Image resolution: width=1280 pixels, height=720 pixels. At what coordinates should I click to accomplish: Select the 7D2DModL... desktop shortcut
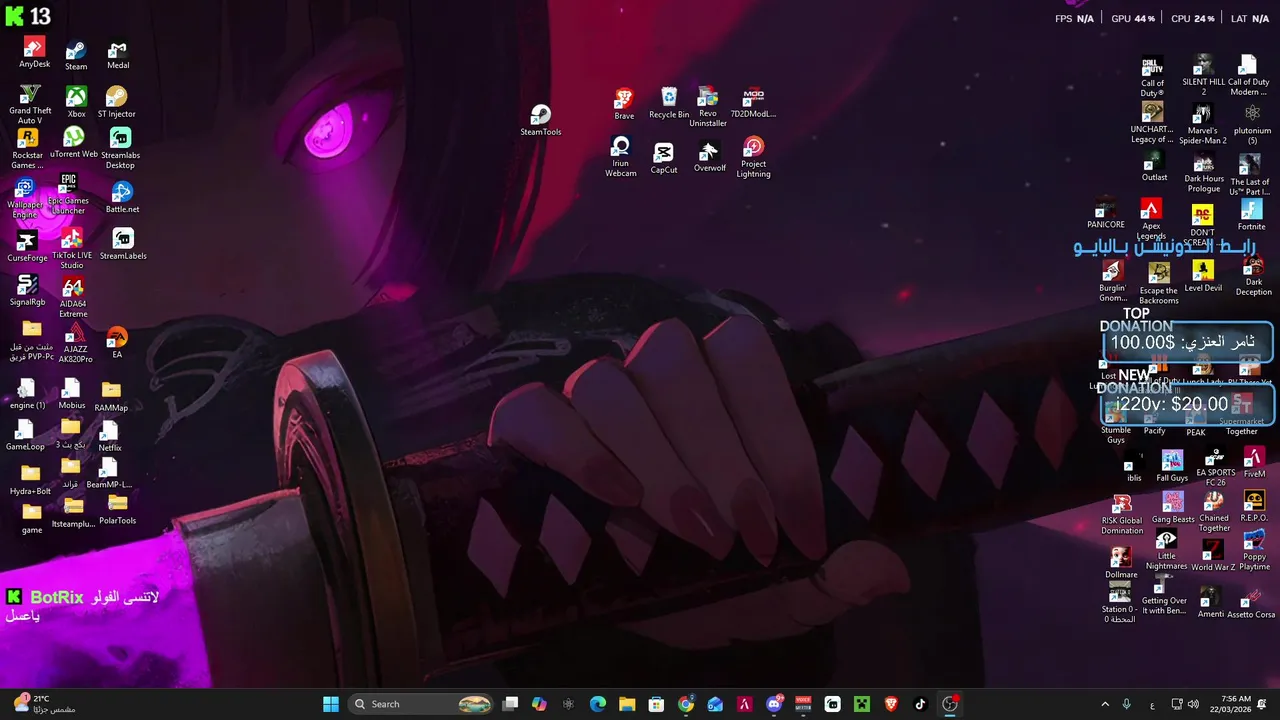(x=753, y=104)
